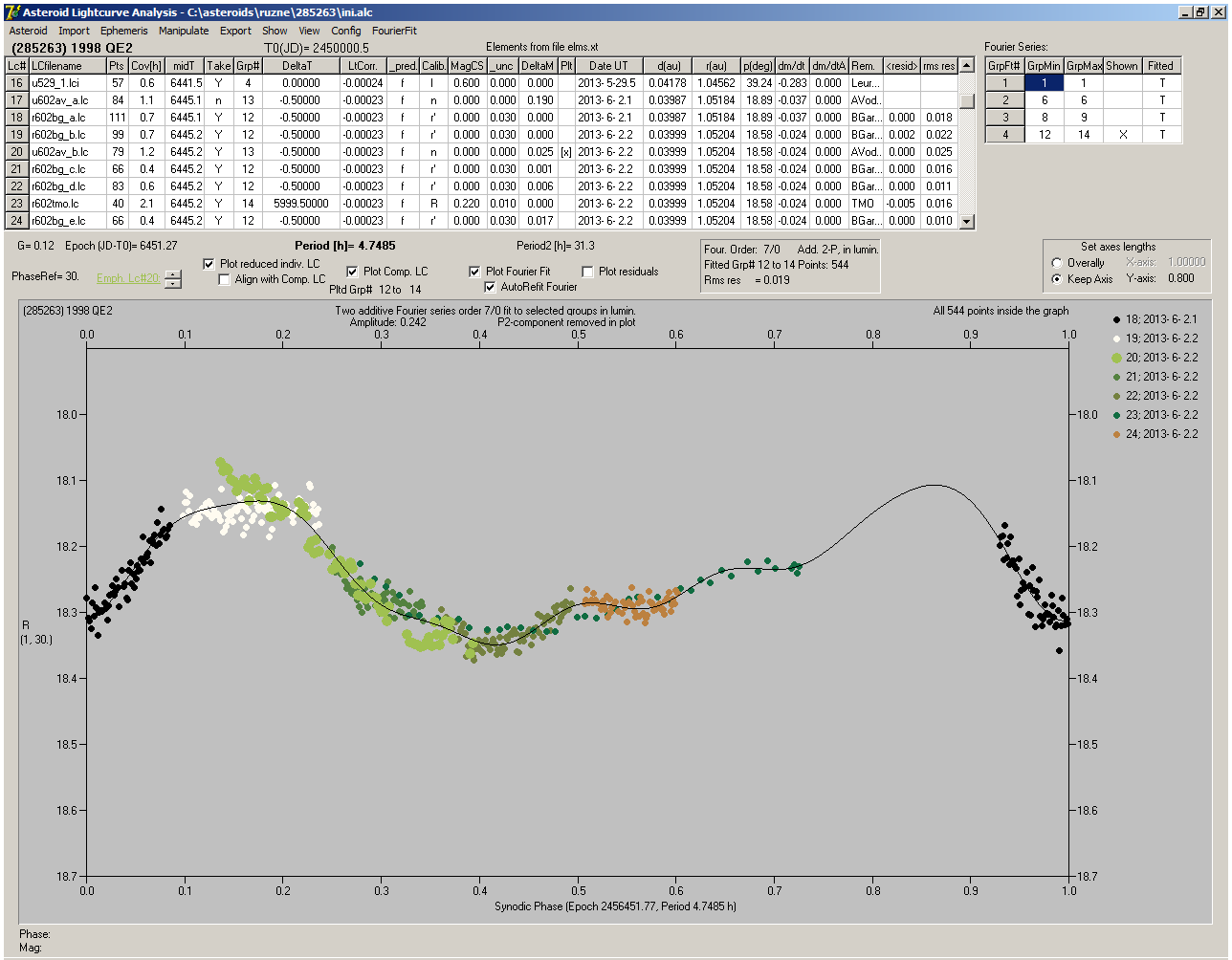Select the Overally axes radio button
This screenshot has height=960, width=1232.
tap(1057, 263)
